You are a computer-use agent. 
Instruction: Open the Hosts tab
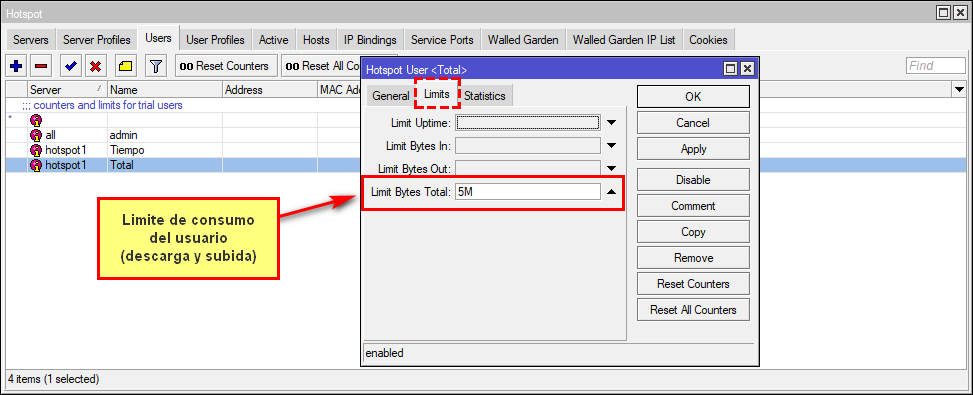(316, 40)
